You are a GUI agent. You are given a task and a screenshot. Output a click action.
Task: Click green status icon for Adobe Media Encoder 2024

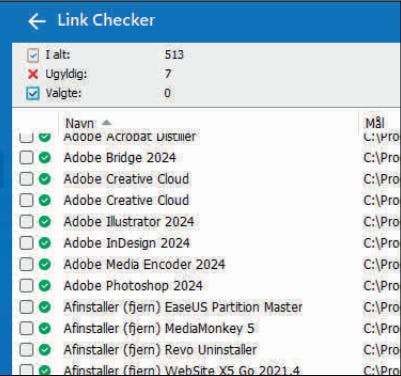[45, 264]
